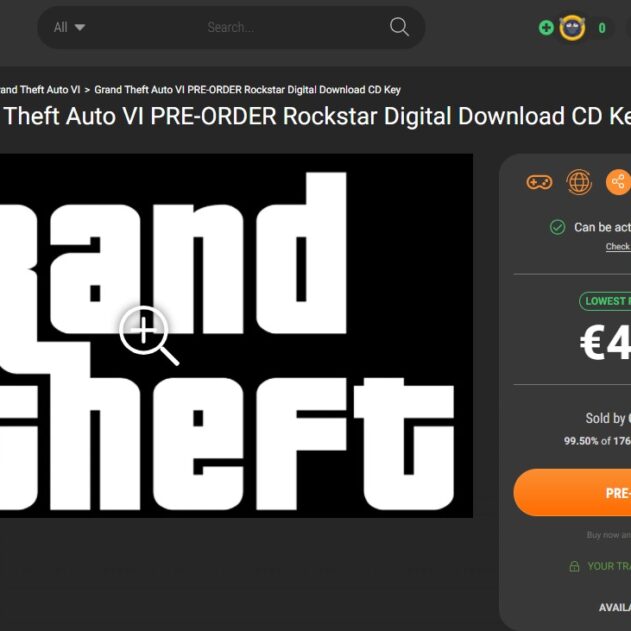Click the magnifying glass search icon
The height and width of the screenshot is (631, 631).
pos(399,27)
